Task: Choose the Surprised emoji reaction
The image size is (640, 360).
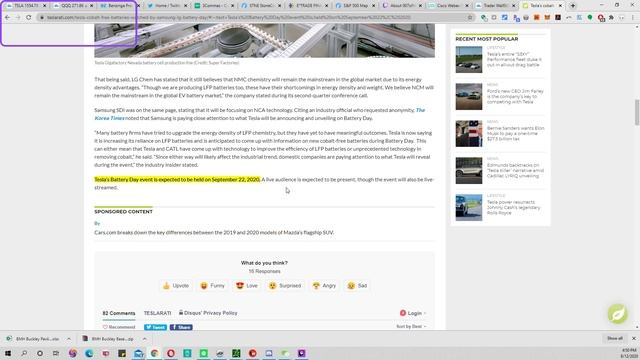Action: click(x=285, y=286)
